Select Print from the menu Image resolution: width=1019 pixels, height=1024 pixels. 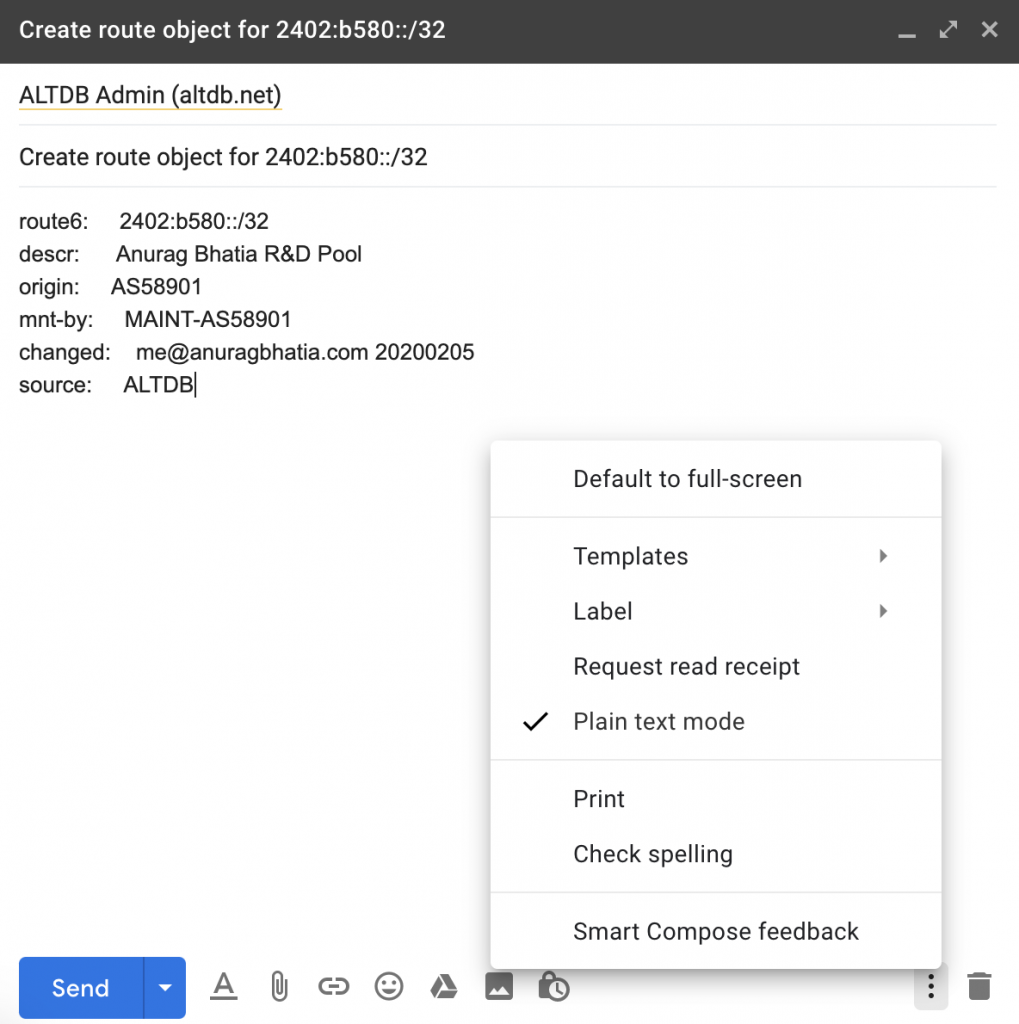click(716, 799)
